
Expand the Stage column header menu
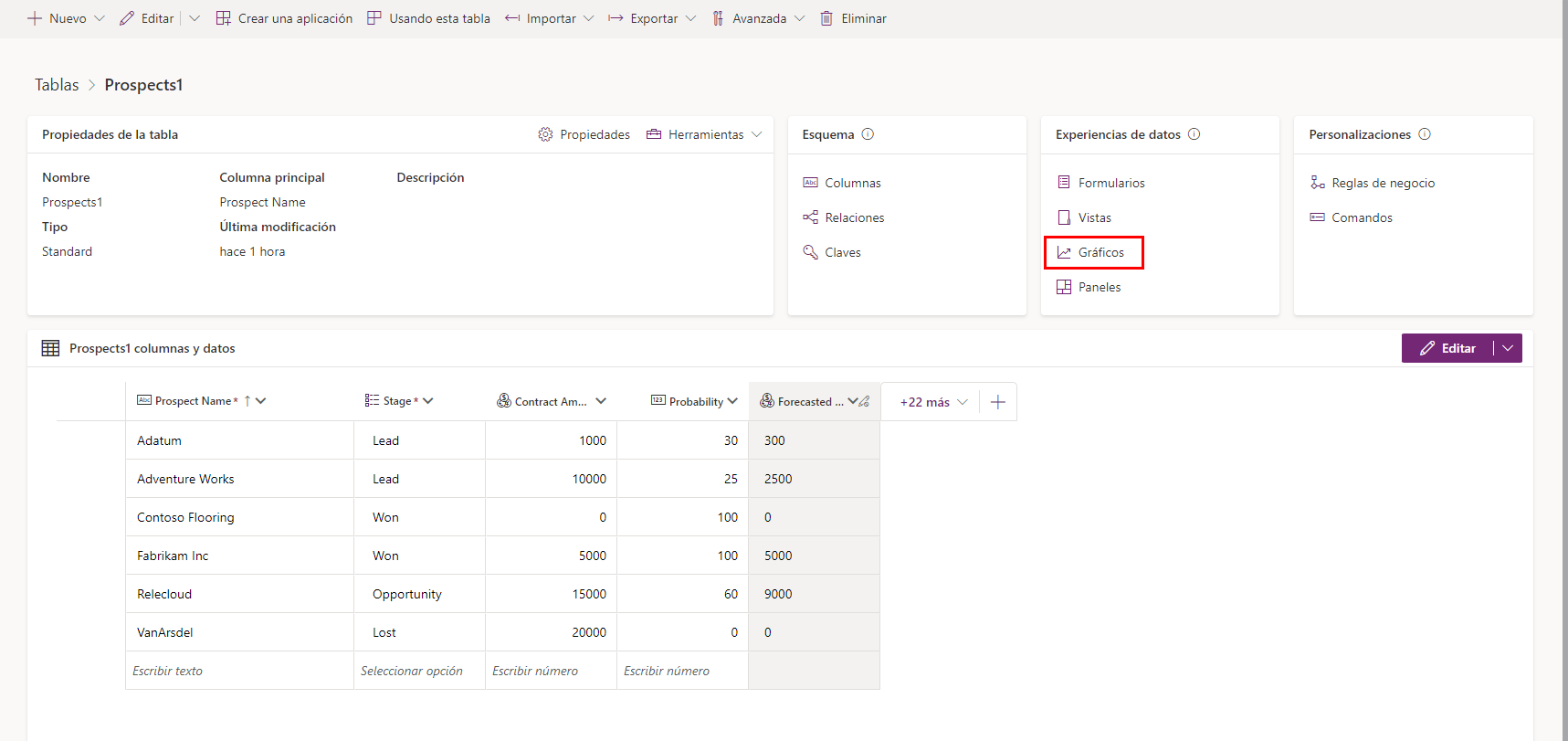(x=428, y=401)
